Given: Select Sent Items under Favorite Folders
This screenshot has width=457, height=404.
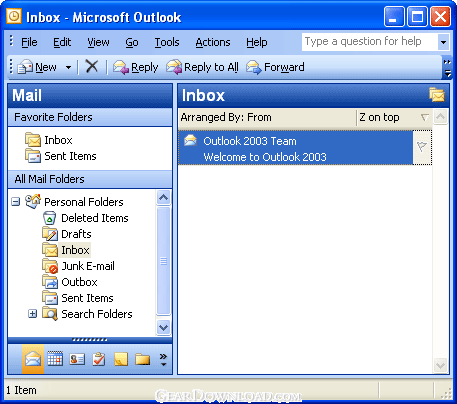Looking at the screenshot, I should [61, 156].
